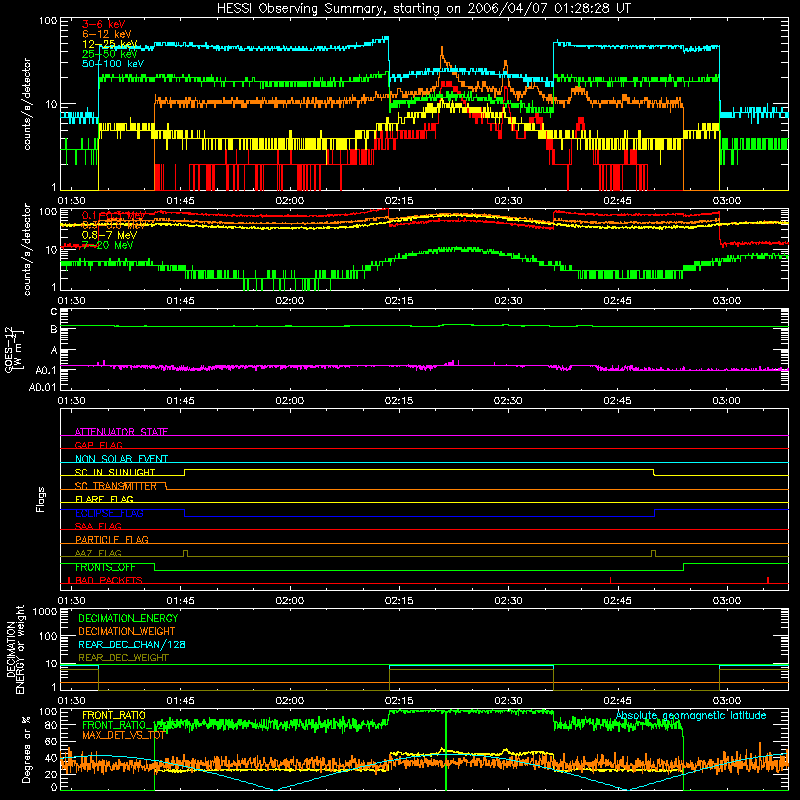This screenshot has height=800, width=800.
Task: Click '01:45' tick below the keV panel
Action: 181,201
